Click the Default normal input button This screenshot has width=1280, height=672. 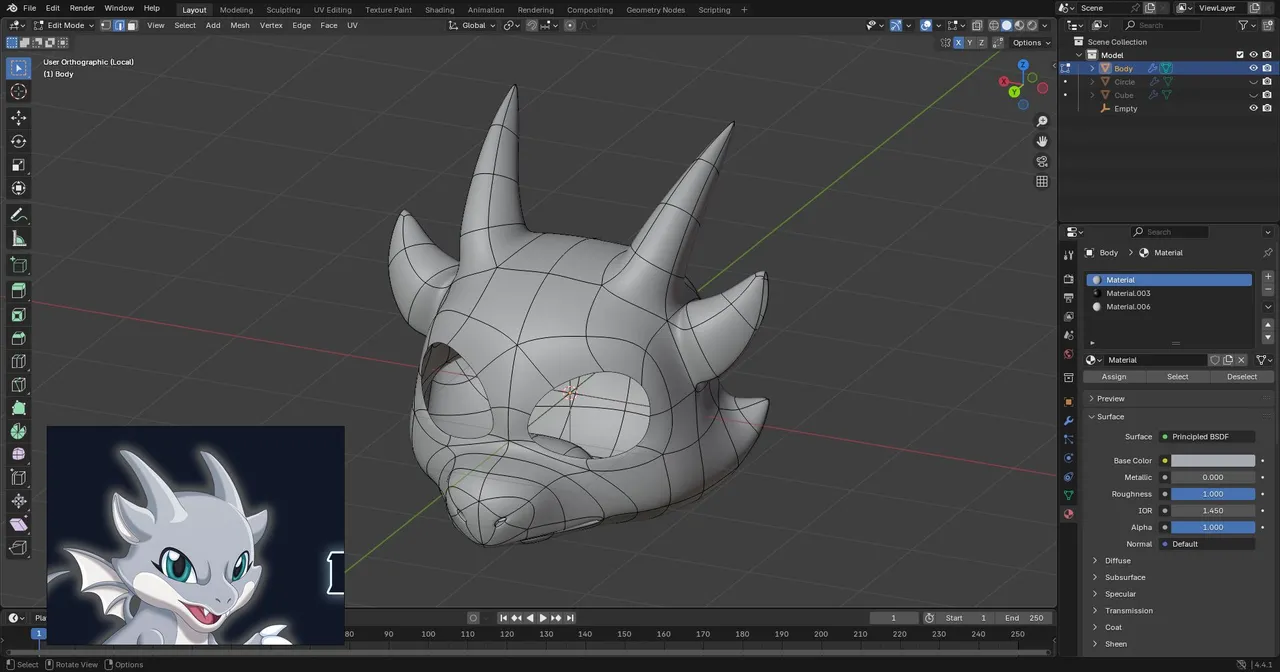(1207, 544)
